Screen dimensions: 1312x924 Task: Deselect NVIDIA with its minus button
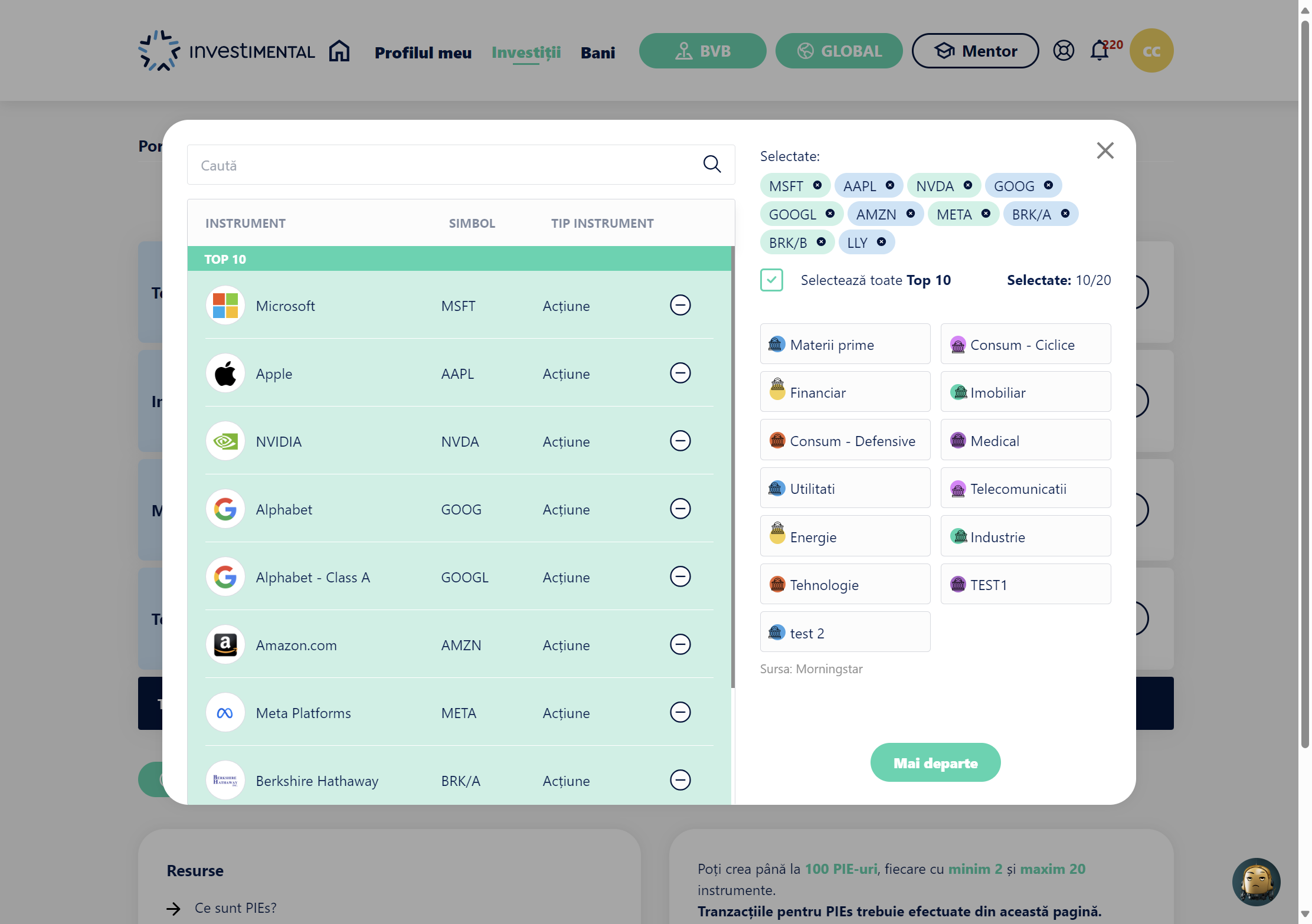coord(680,441)
